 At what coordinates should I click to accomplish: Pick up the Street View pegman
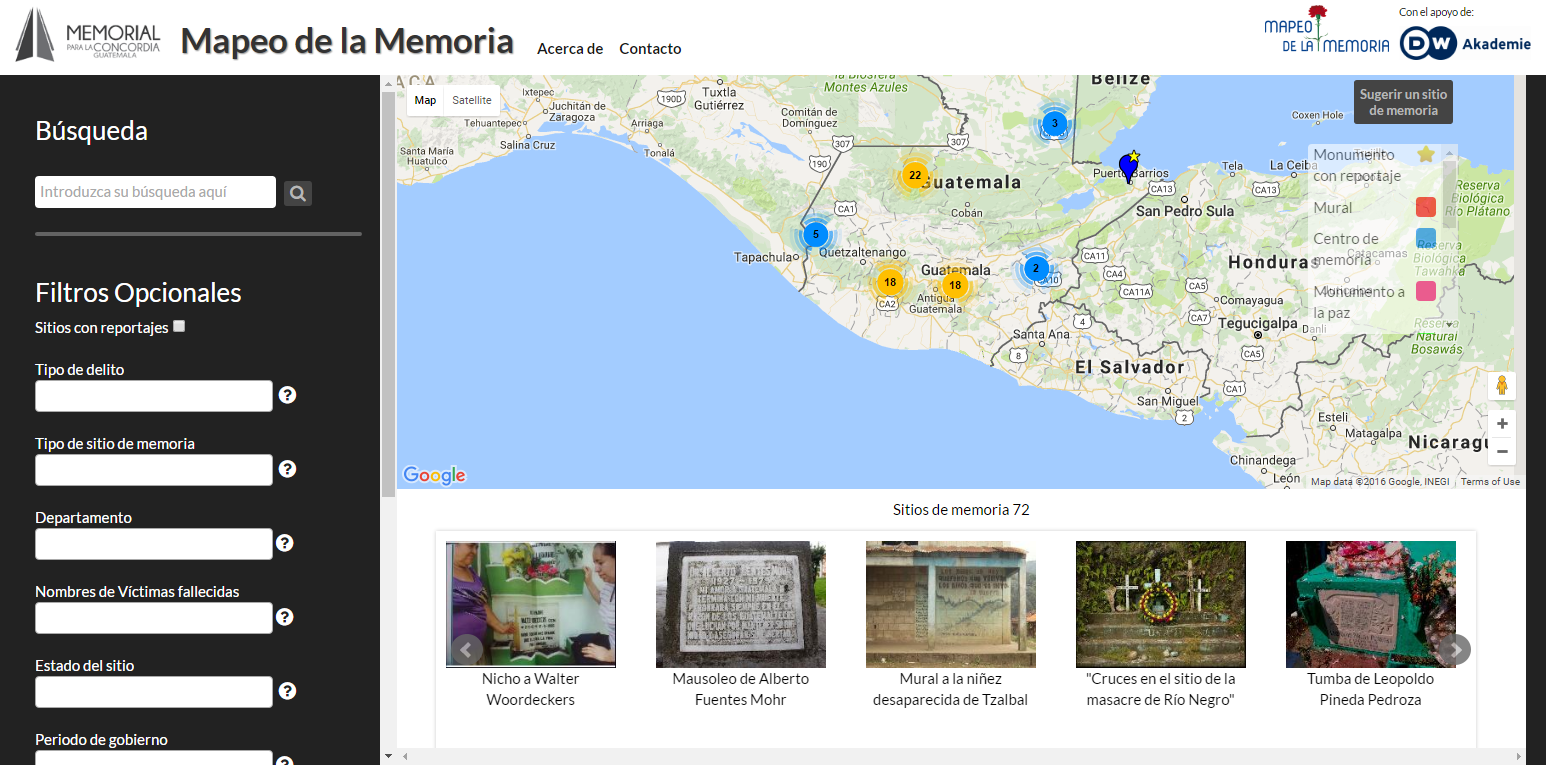[x=1501, y=386]
